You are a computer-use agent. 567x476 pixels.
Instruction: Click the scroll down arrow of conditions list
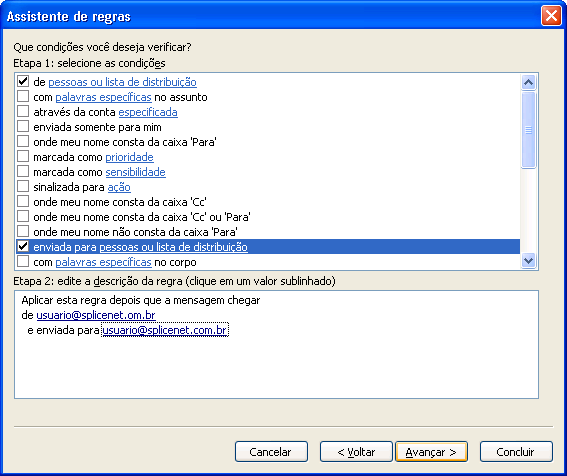[x=528, y=260]
